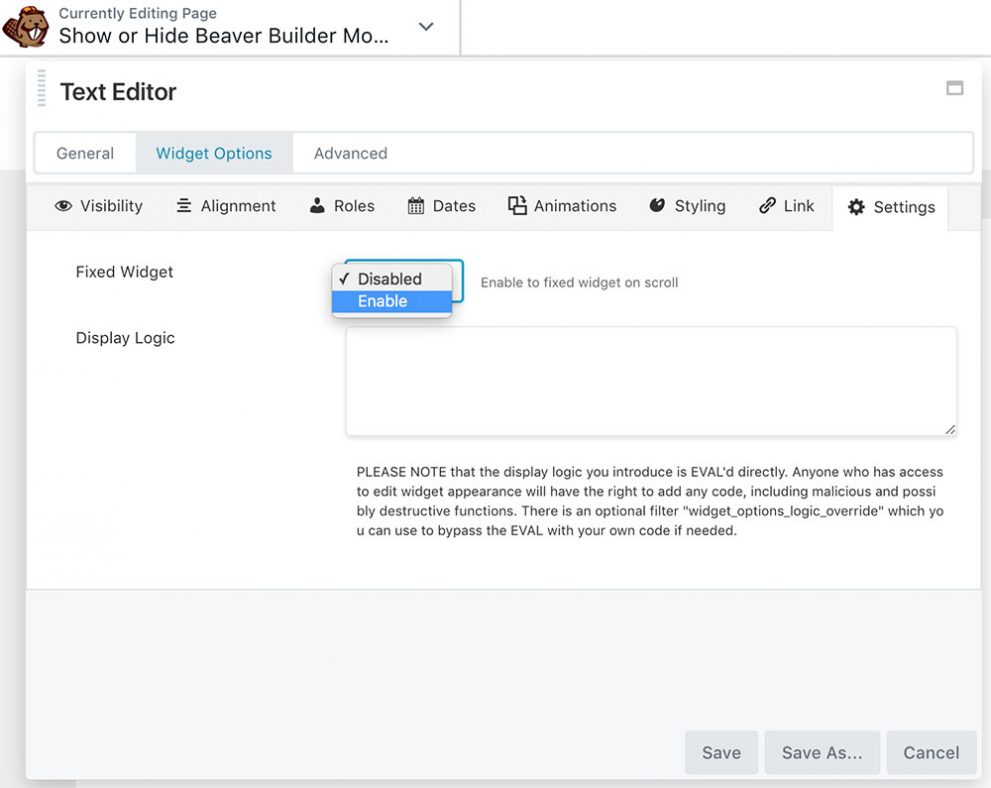Image resolution: width=991 pixels, height=788 pixels.
Task: Switch to the Alignment options
Action: click(x=225, y=206)
